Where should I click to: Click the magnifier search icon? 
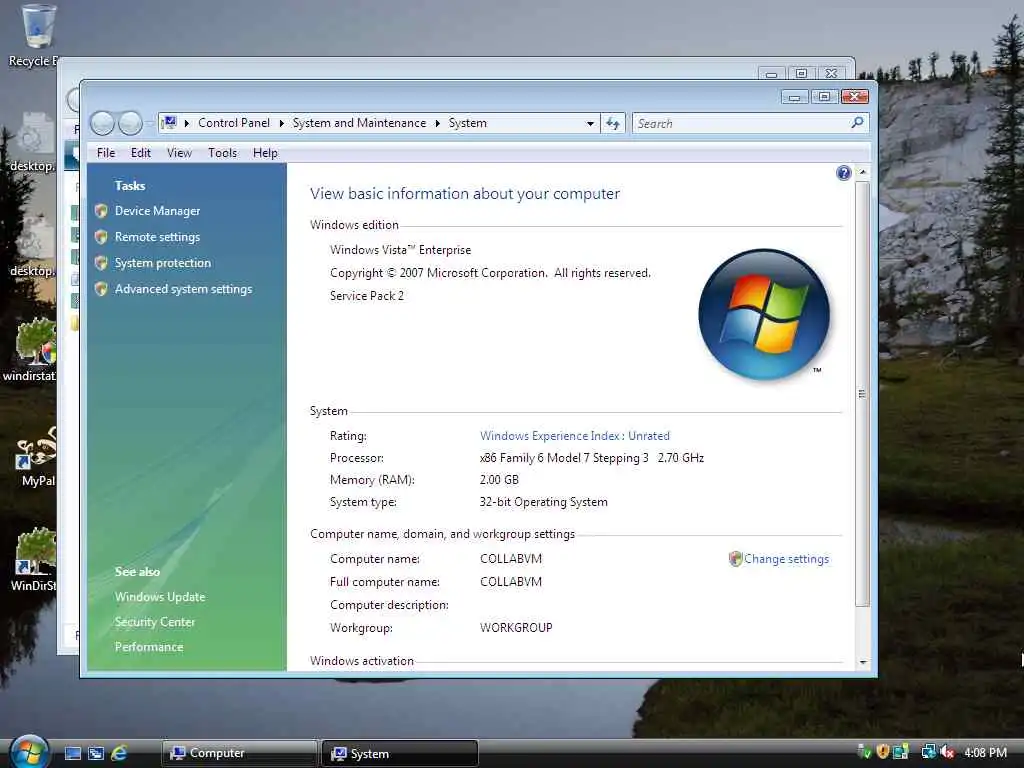coord(857,123)
